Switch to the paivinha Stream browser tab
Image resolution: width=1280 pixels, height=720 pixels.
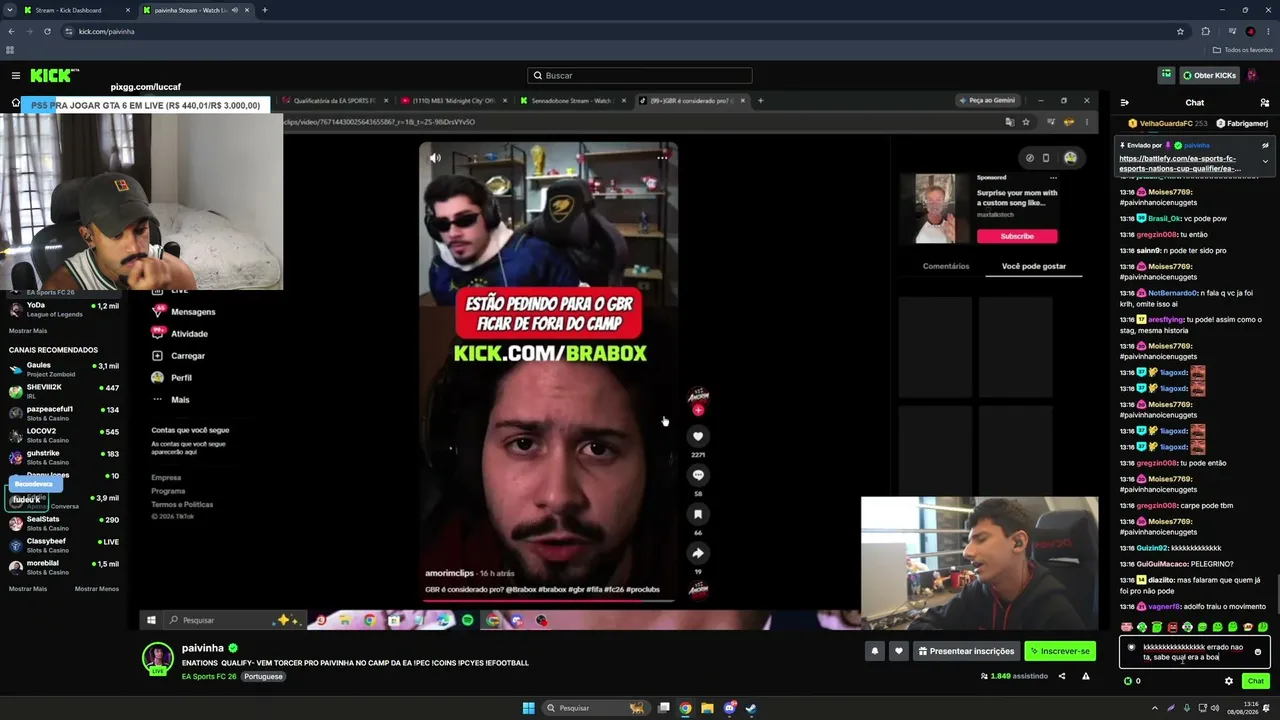[197, 10]
